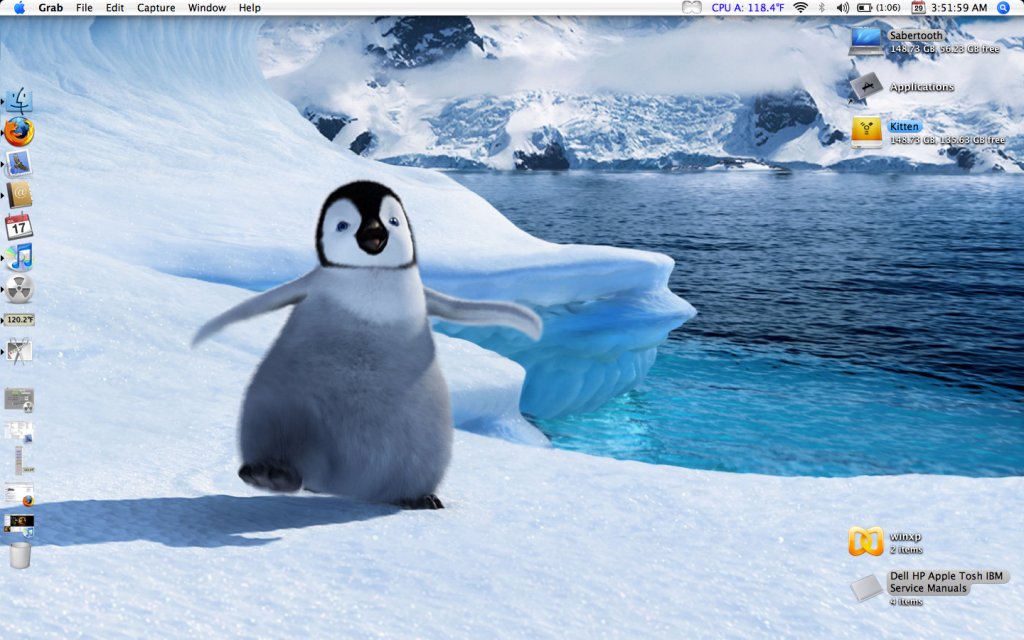Click the butterfly-shaped menu bar icon

pyautogui.click(x=692, y=8)
